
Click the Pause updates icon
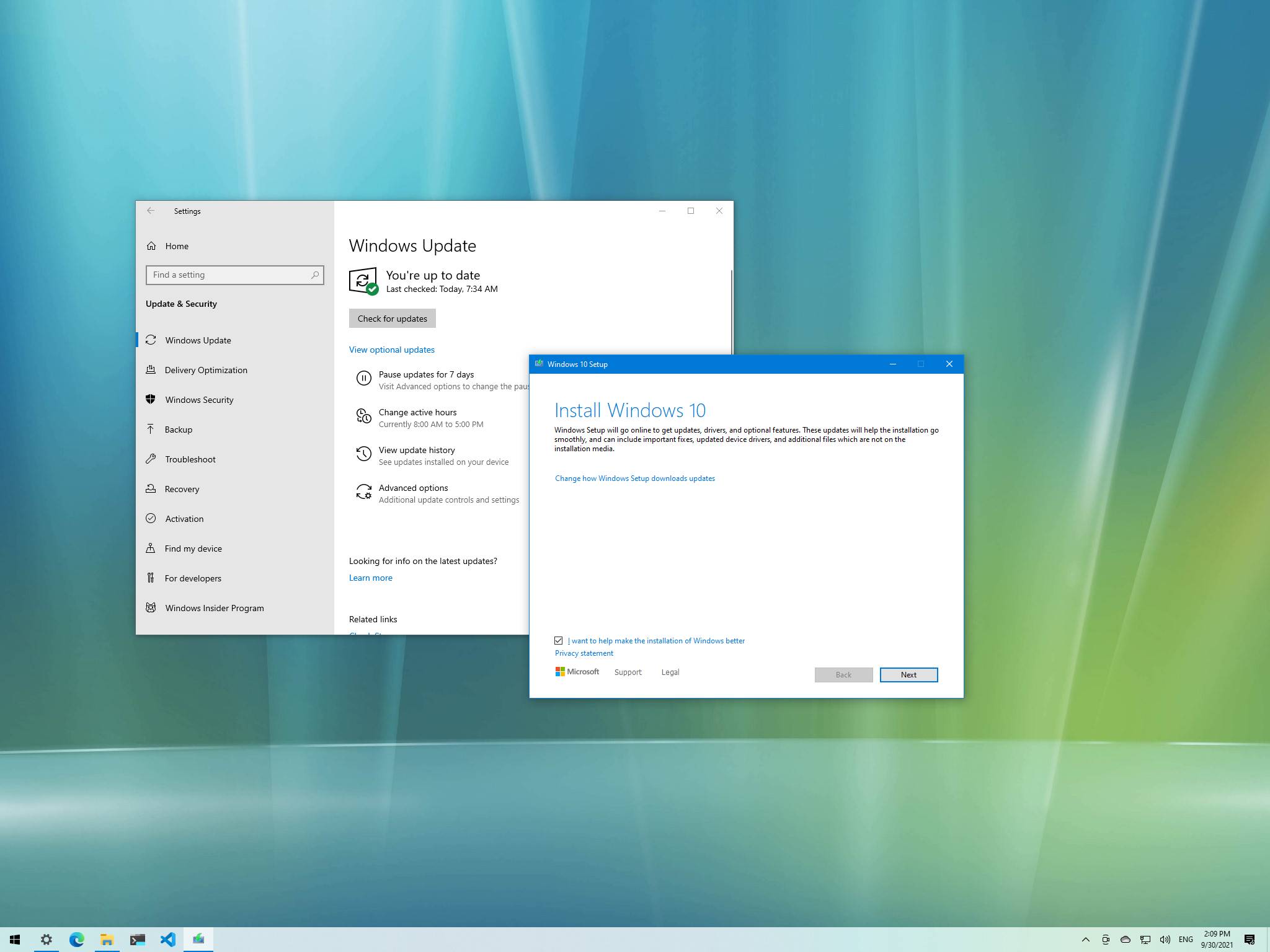pos(363,377)
